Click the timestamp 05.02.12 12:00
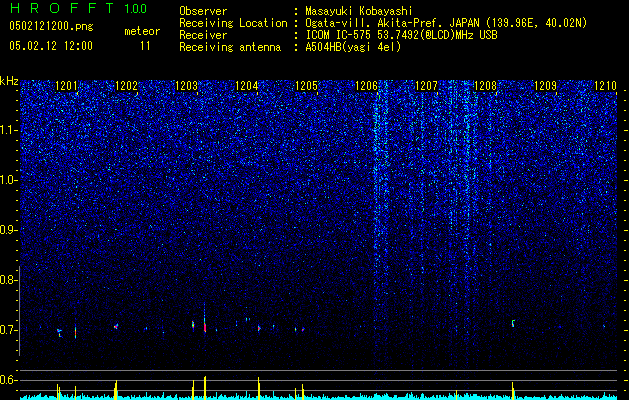 point(51,46)
